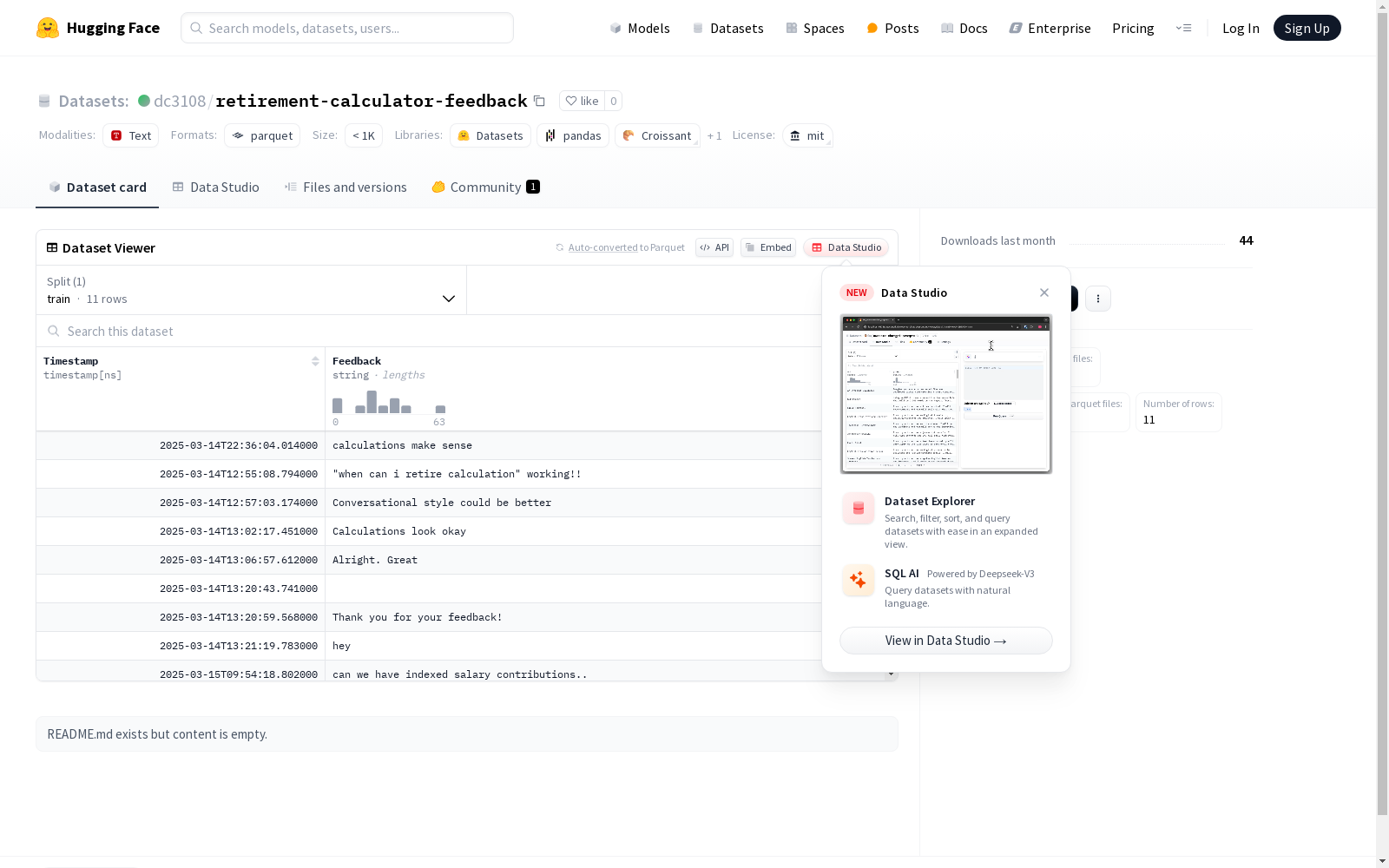The height and width of the screenshot is (868, 1389).
Task: Click the heart like button
Action: (x=582, y=101)
